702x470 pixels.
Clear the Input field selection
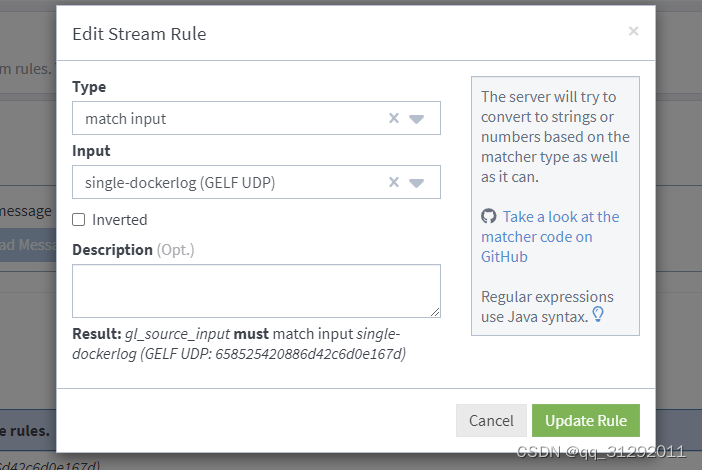[x=394, y=182]
